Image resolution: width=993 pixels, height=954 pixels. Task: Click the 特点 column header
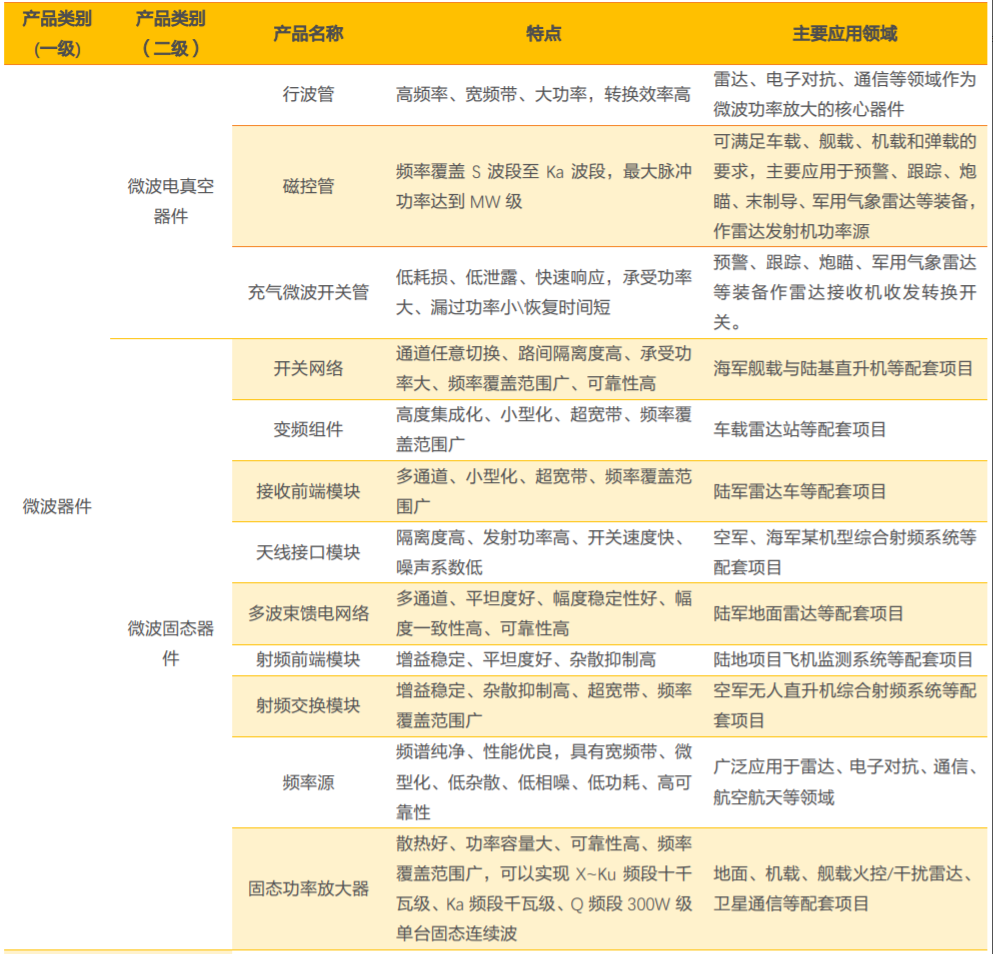pos(543,34)
